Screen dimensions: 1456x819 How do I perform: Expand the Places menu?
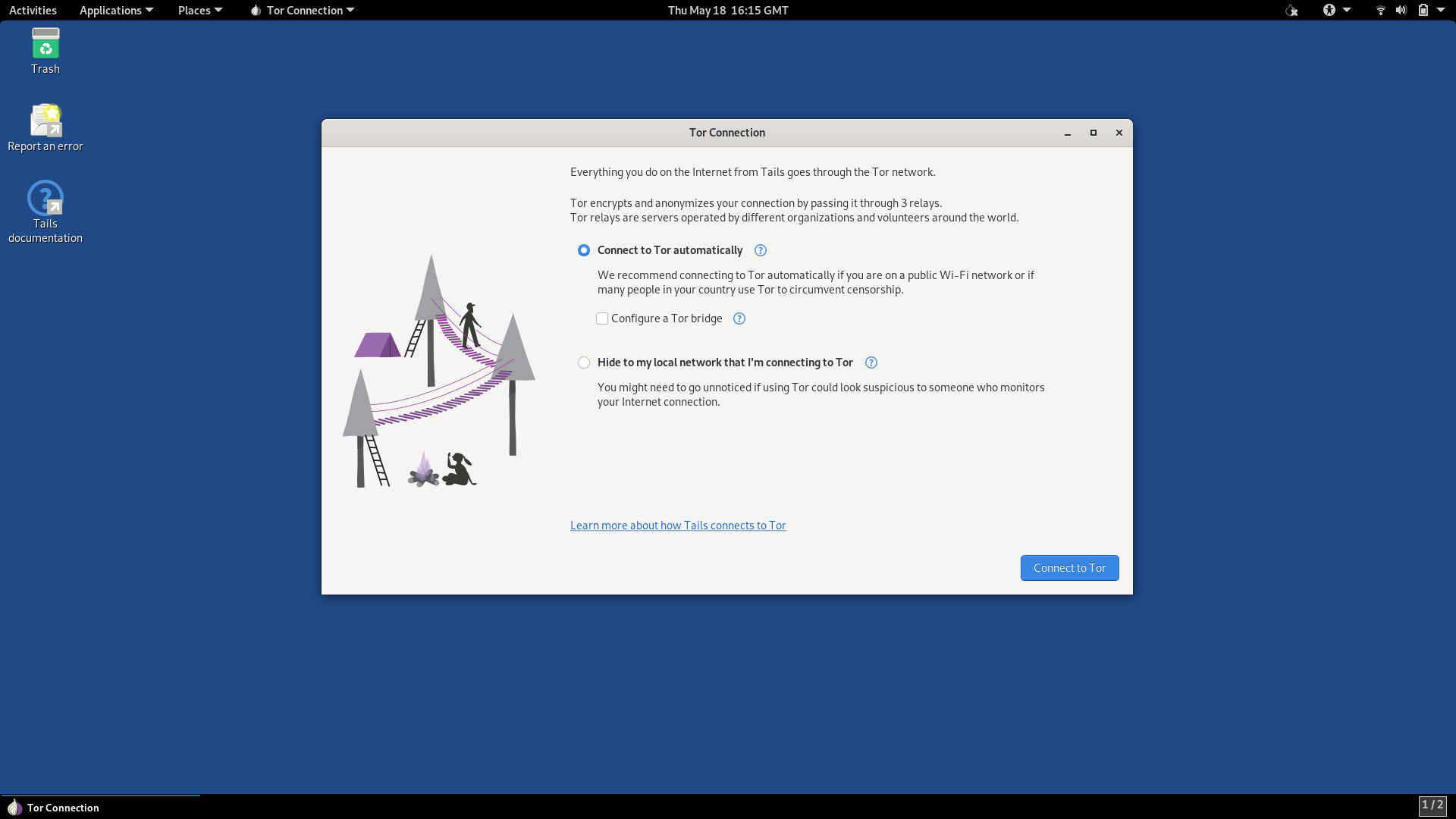pyautogui.click(x=199, y=10)
